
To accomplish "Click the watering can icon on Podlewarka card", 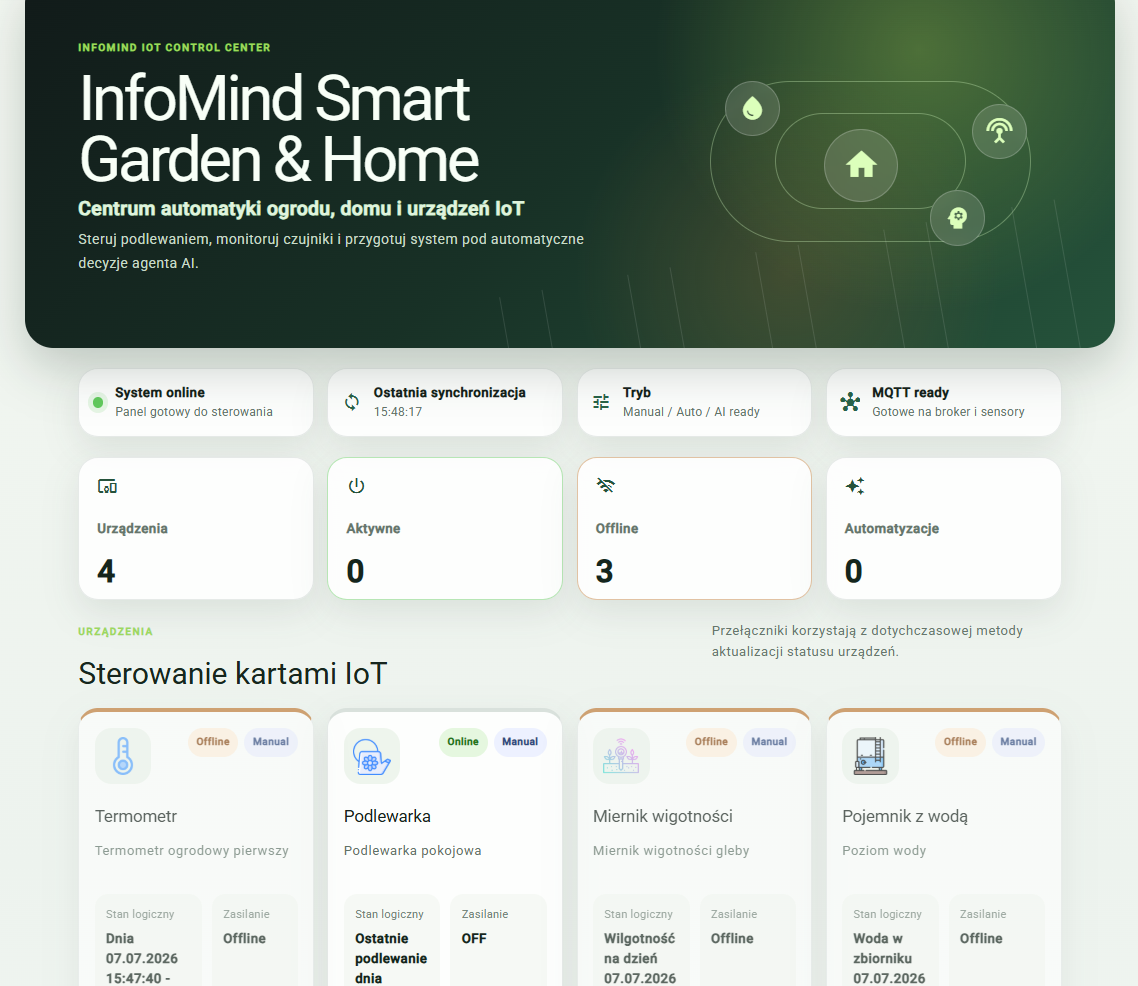I will coord(372,756).
